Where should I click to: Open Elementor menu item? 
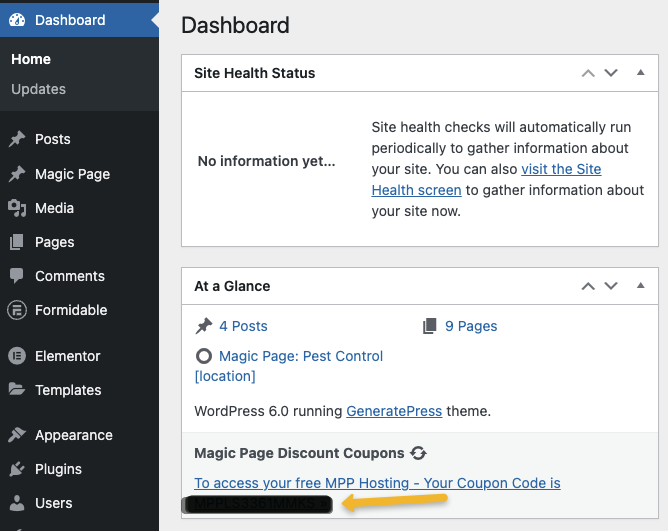(67, 356)
